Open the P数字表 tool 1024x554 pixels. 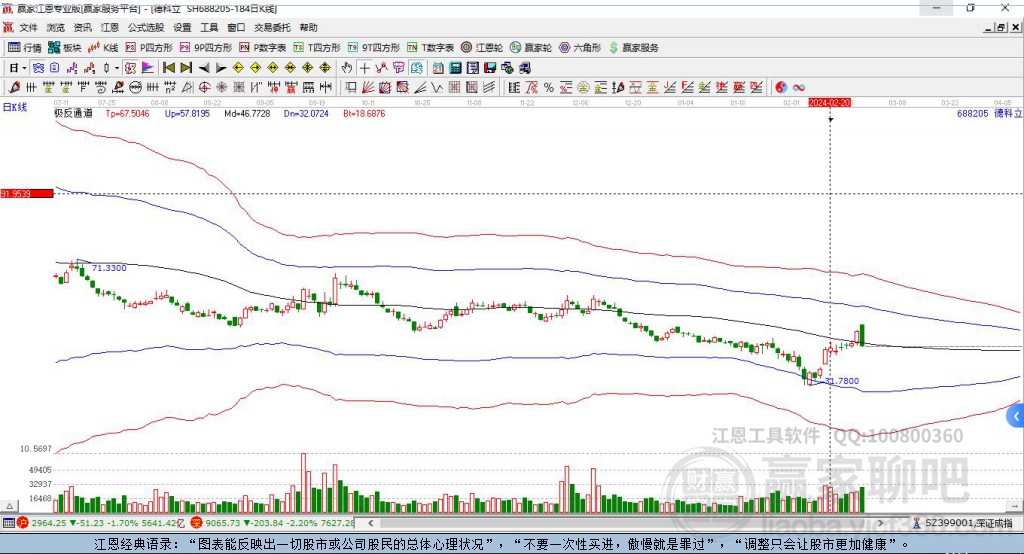tap(263, 48)
